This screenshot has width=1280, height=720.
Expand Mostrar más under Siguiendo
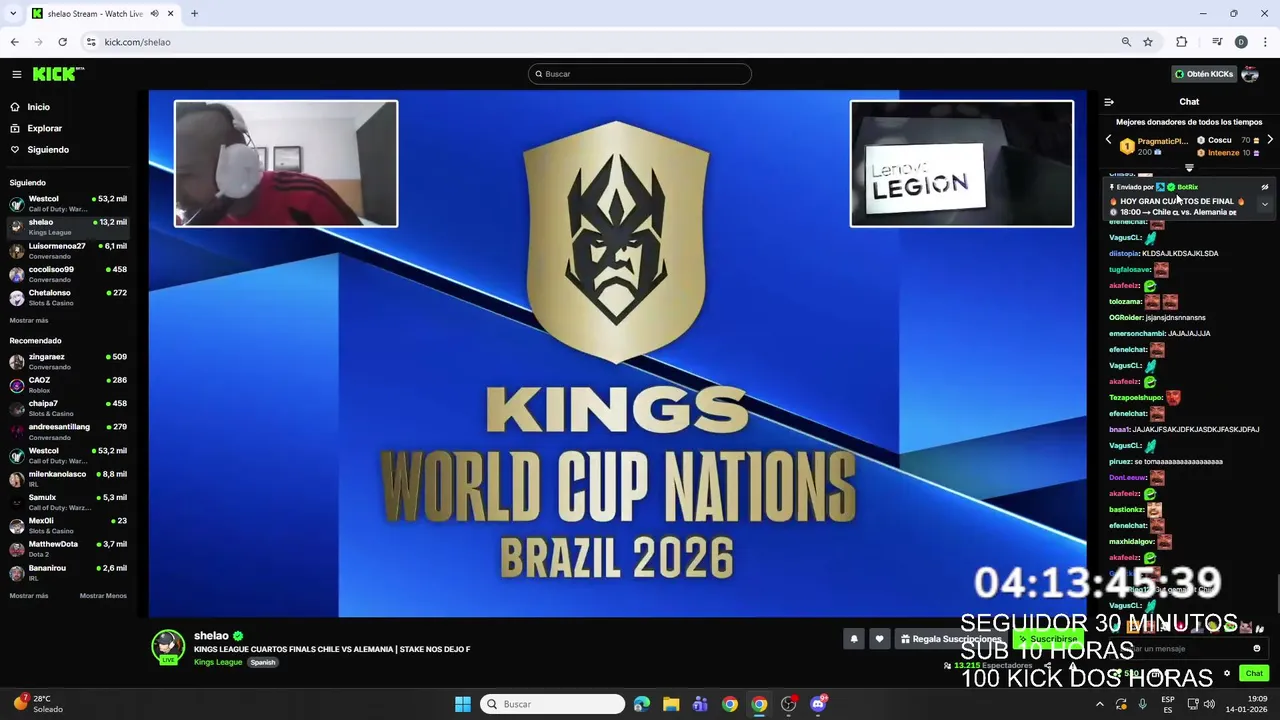(29, 320)
